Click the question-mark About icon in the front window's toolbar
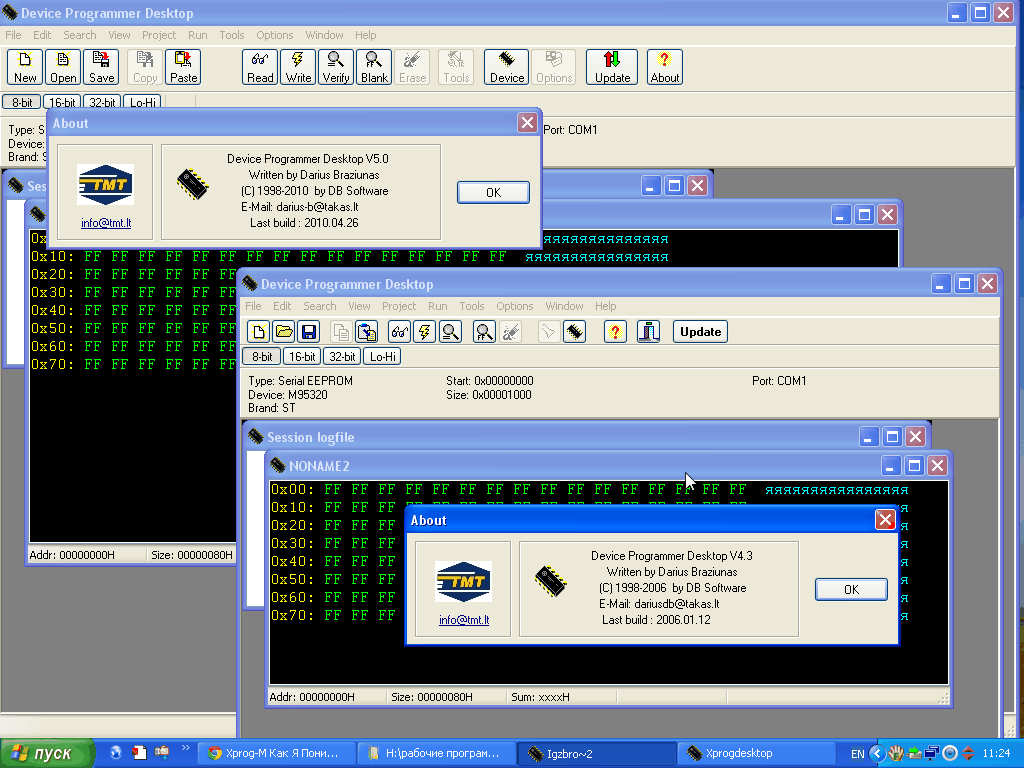Viewport: 1024px width, 768px height. [615, 332]
